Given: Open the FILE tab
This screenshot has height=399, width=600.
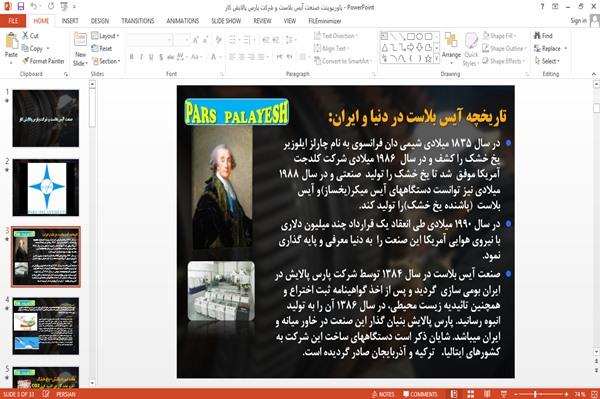Looking at the screenshot, I should (13, 21).
